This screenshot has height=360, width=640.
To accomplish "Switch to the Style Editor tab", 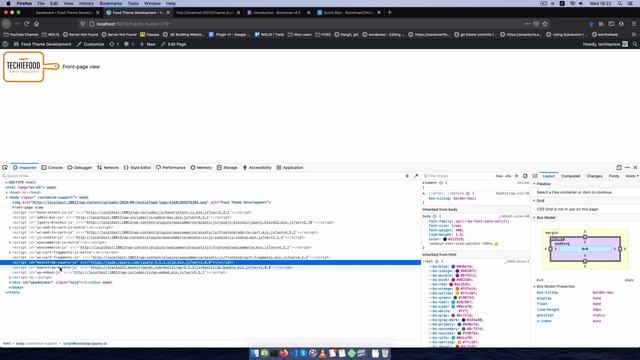I will pos(138,168).
